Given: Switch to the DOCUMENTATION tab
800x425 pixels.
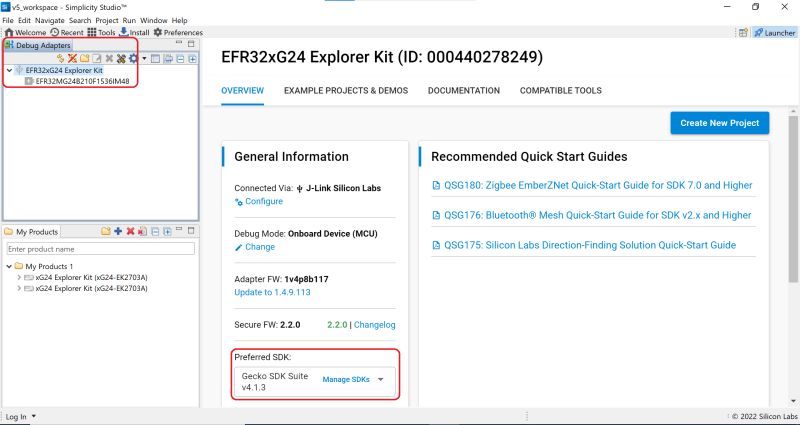Looking at the screenshot, I should 464,91.
